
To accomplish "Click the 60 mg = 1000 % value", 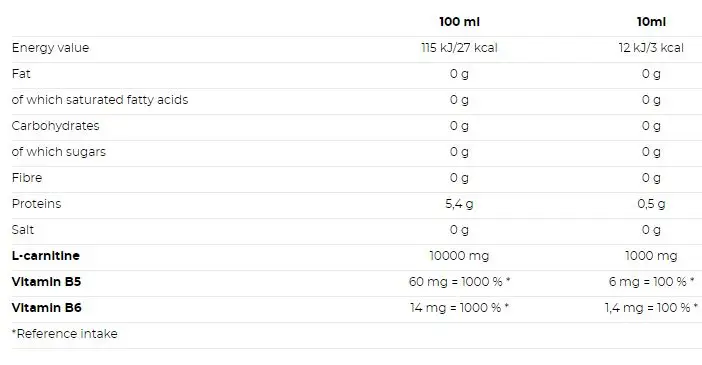I will pos(459,282).
